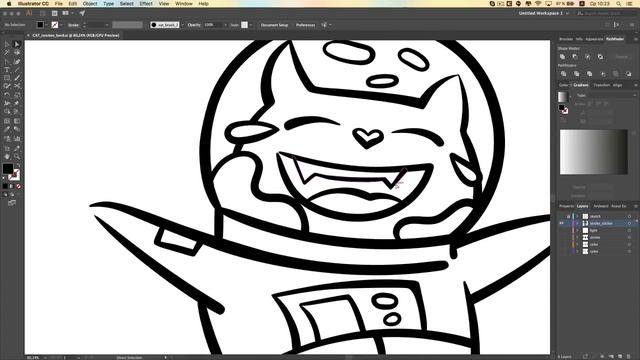The image size is (640, 360).
Task: Click the Intersect shape mode icon
Action: [x=588, y=57]
